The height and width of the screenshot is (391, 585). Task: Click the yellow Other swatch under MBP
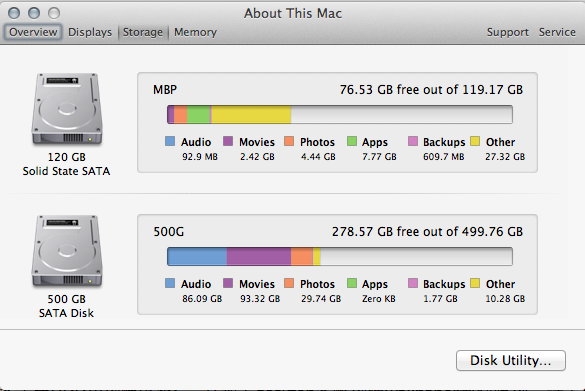(x=475, y=141)
